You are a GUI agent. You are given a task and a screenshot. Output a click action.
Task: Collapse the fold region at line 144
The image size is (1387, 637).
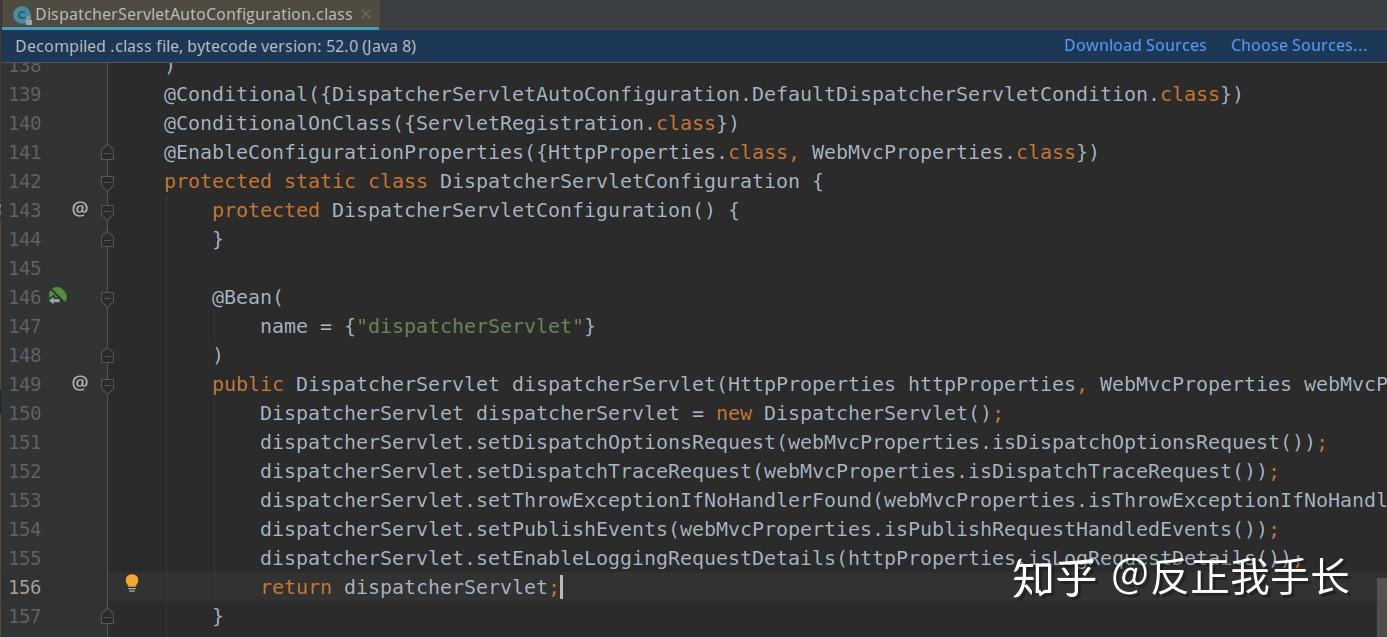coord(107,239)
